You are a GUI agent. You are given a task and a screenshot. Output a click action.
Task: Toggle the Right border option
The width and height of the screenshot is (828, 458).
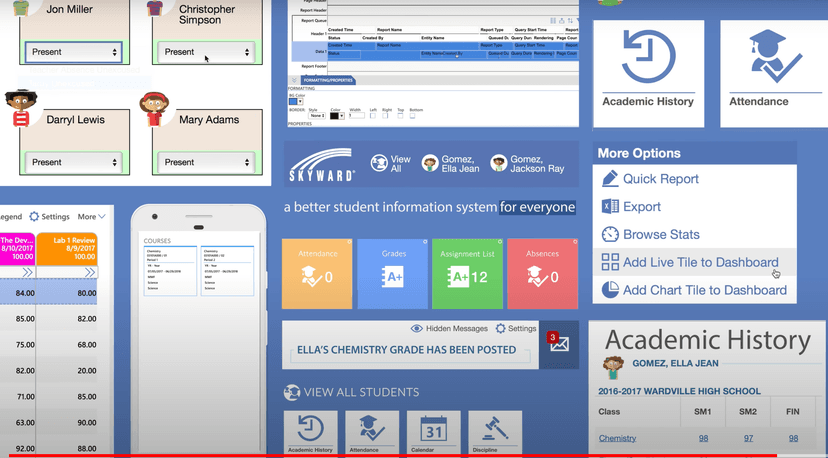tap(385, 115)
